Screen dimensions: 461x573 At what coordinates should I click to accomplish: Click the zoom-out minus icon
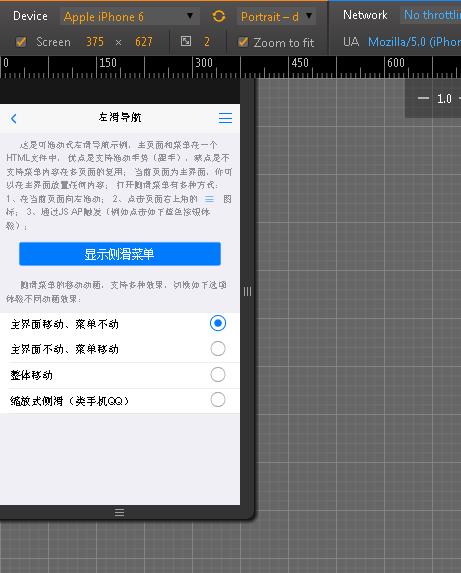423,98
